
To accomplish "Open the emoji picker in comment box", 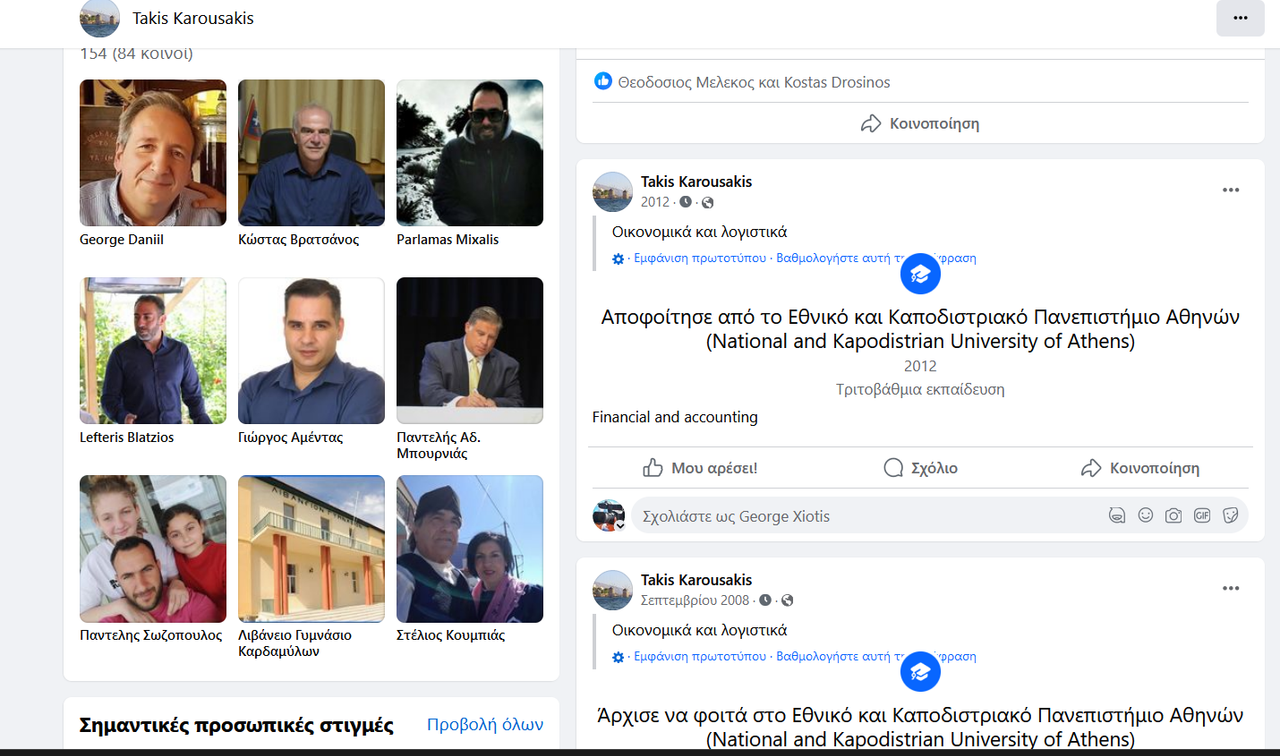I will [1146, 516].
